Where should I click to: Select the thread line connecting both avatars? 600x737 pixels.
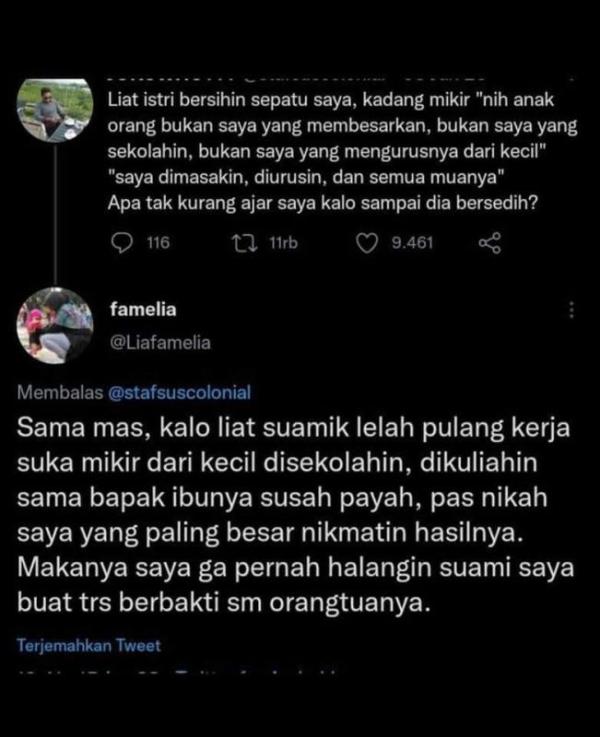55,215
